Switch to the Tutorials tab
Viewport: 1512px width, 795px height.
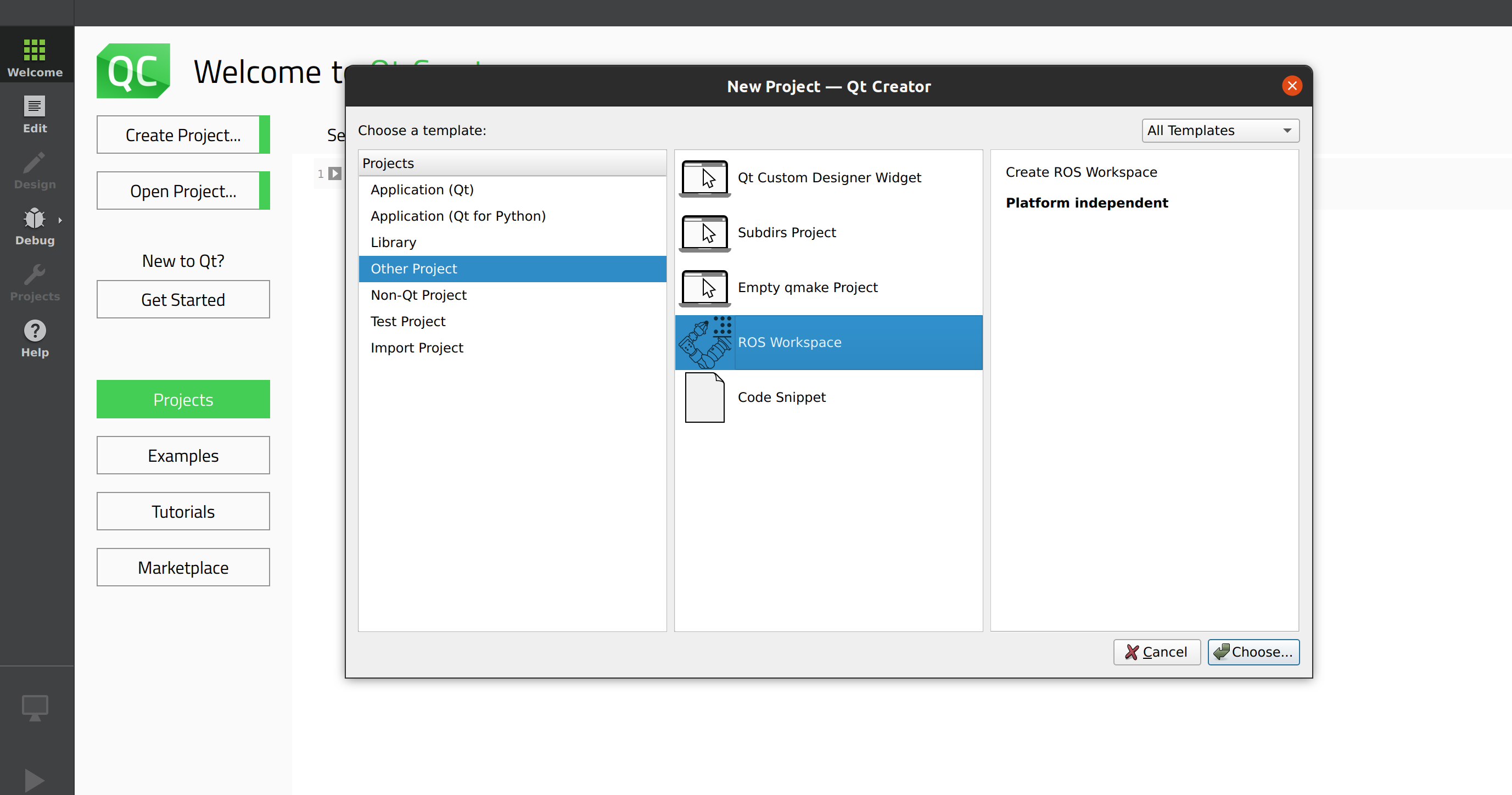(x=183, y=511)
